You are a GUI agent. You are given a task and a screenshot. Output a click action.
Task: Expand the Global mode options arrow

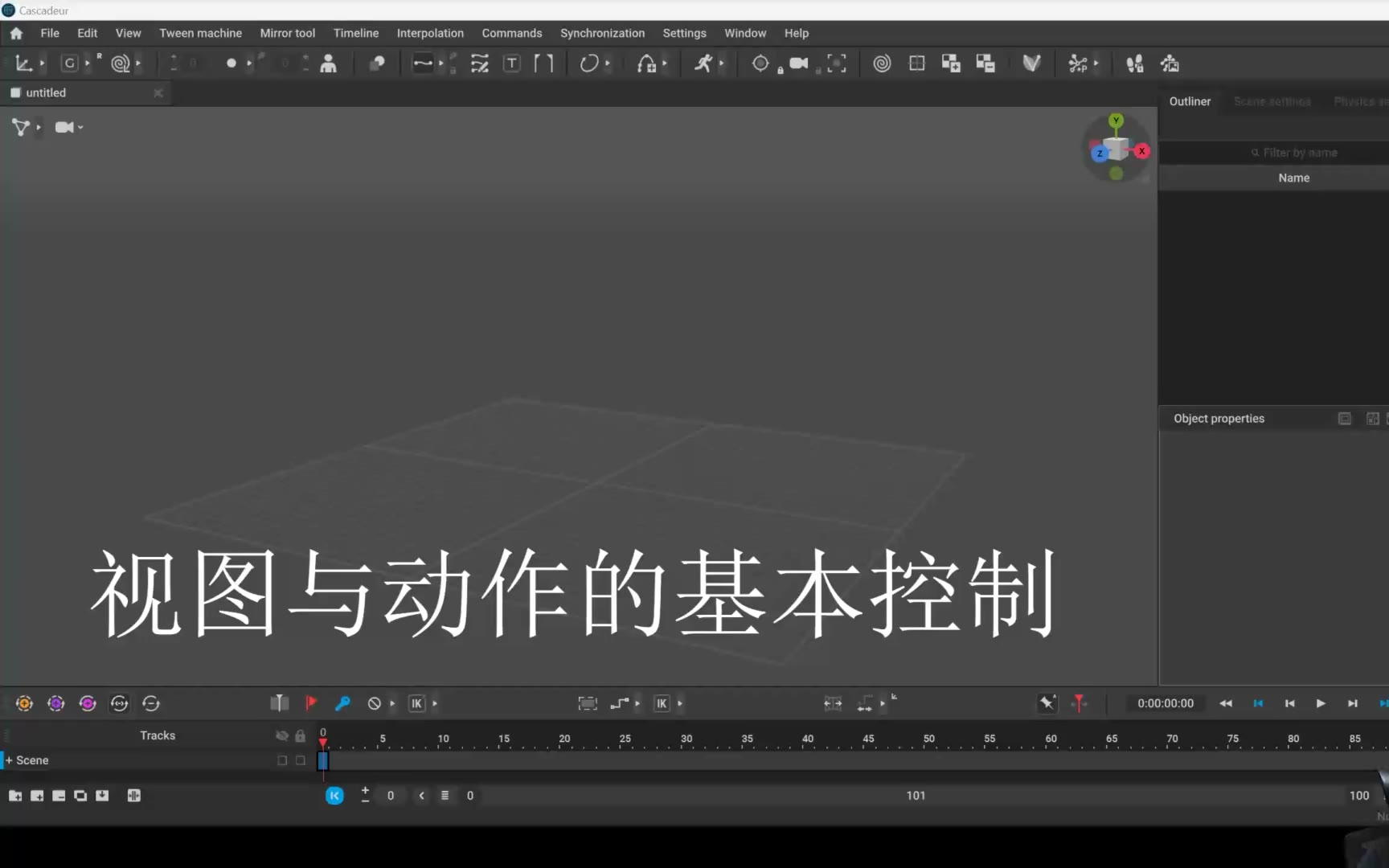pyautogui.click(x=88, y=63)
